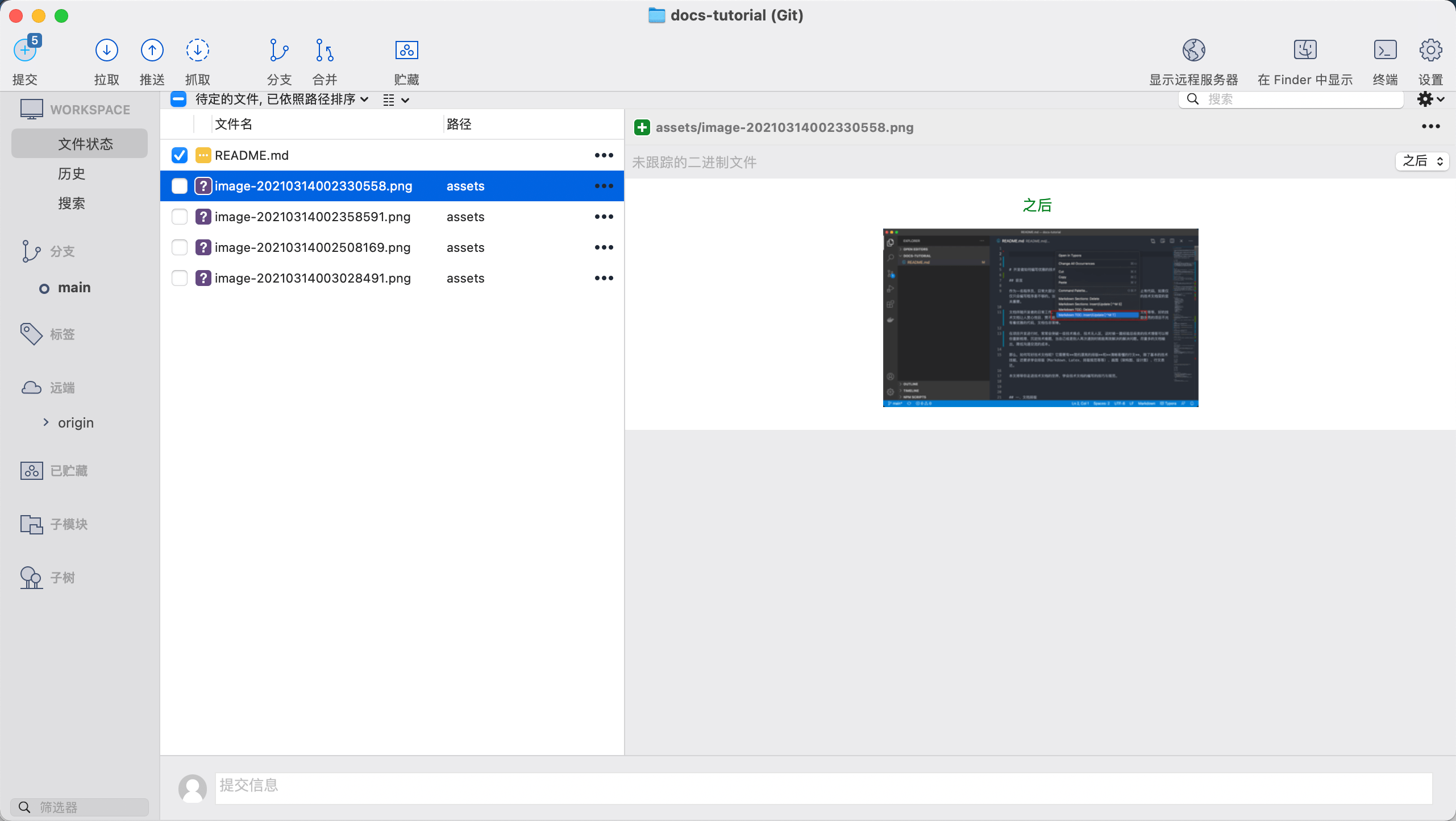
Task: Open the 之后 diff view dropdown
Action: [1422, 161]
